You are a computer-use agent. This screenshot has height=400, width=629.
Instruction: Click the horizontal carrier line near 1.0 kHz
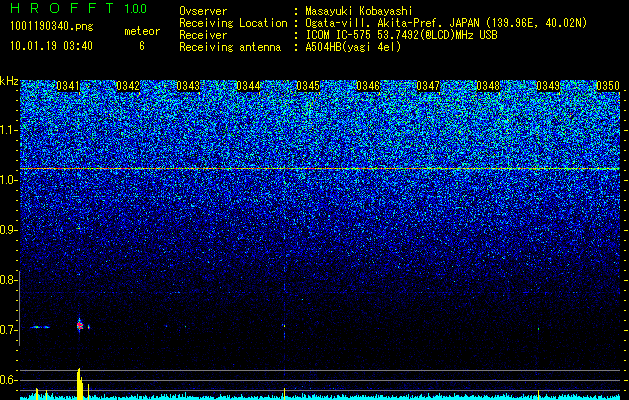pos(320,169)
